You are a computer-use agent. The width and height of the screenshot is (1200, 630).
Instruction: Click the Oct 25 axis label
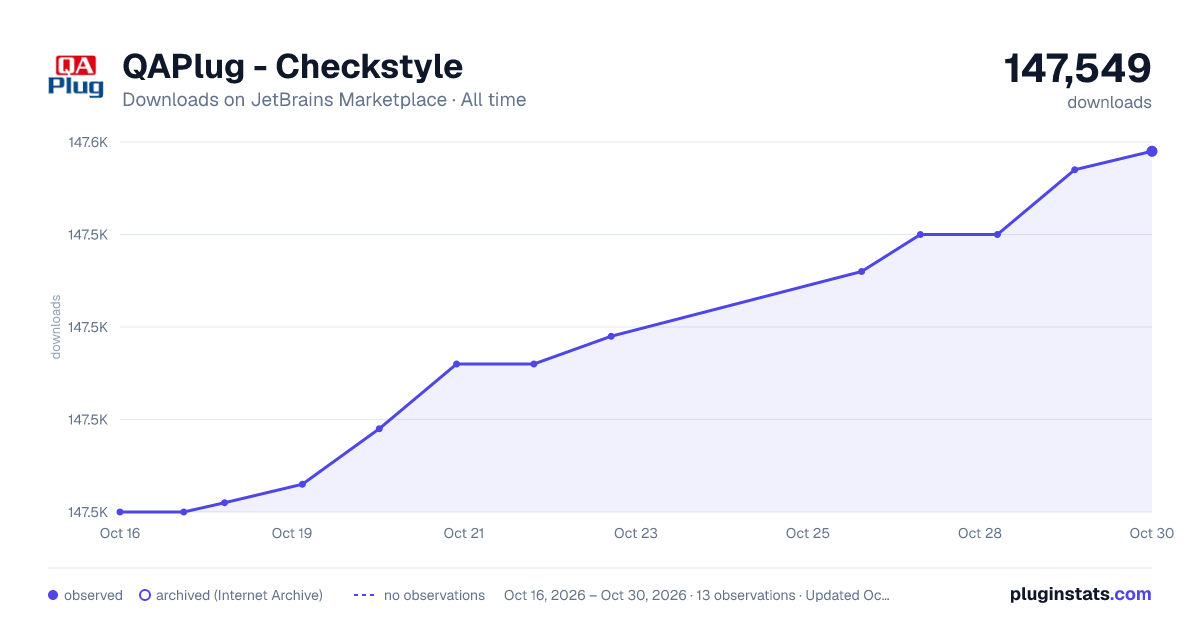click(x=808, y=533)
